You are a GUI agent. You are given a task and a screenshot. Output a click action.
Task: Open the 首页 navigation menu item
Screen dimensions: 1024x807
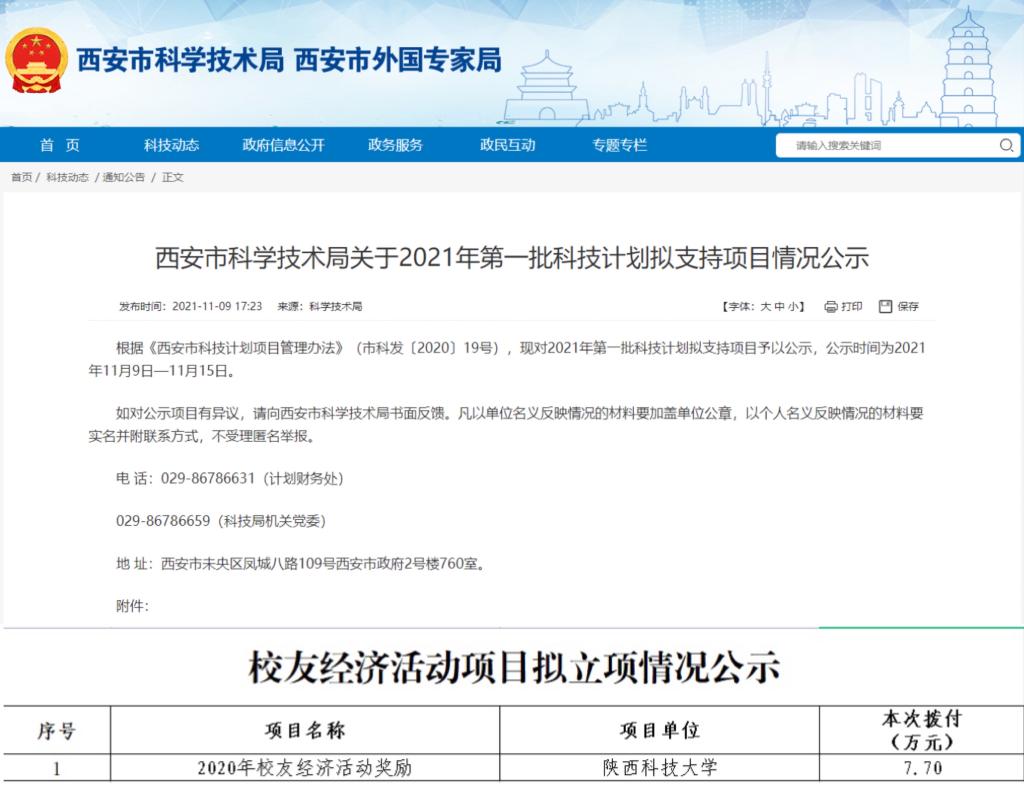[x=60, y=145]
